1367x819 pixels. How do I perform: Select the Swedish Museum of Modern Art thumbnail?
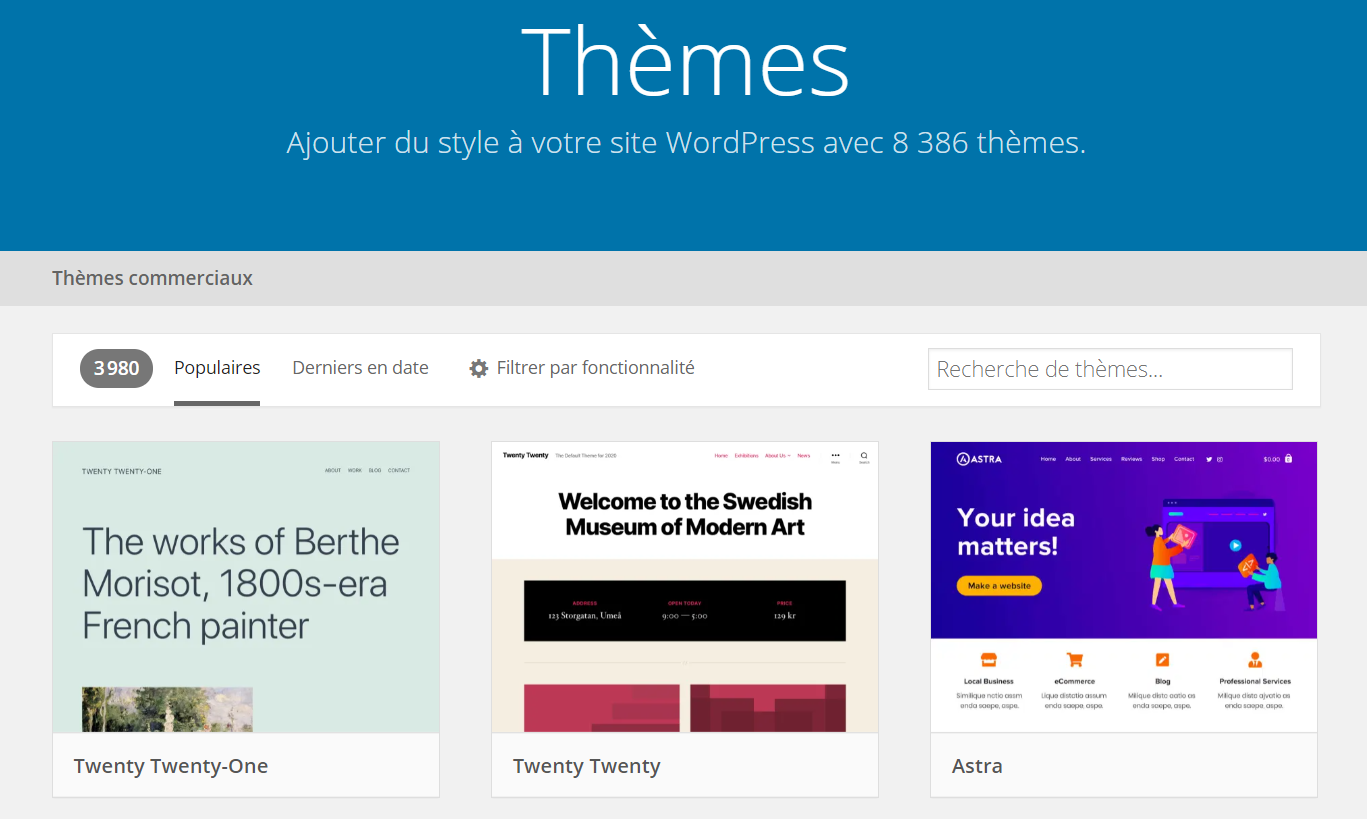685,587
